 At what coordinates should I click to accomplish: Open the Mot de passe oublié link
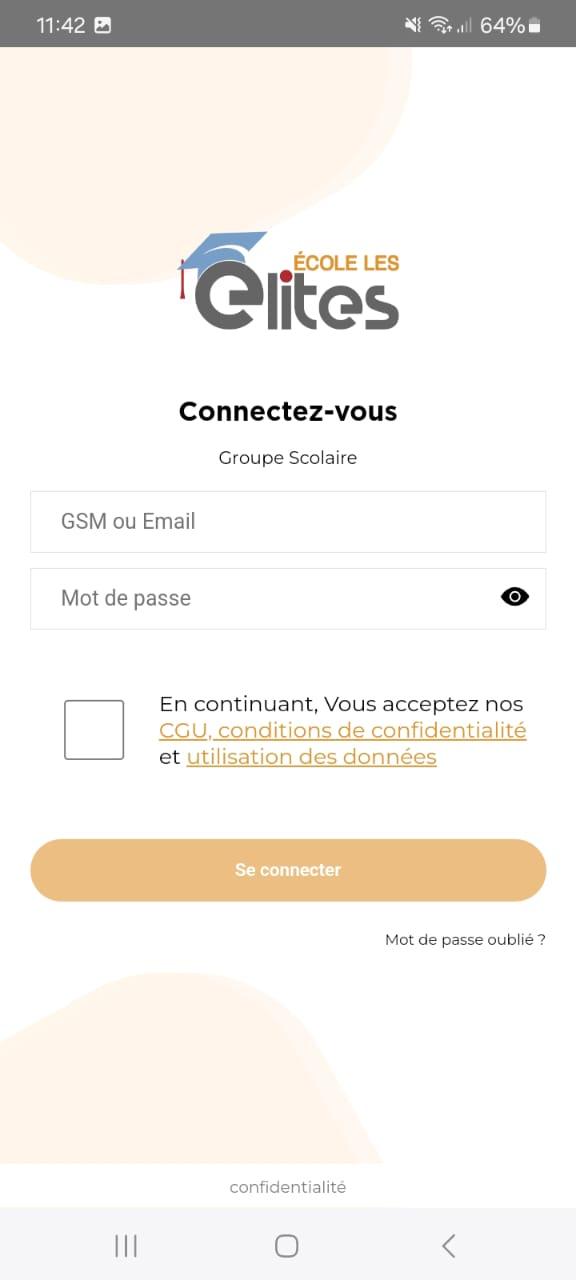465,940
